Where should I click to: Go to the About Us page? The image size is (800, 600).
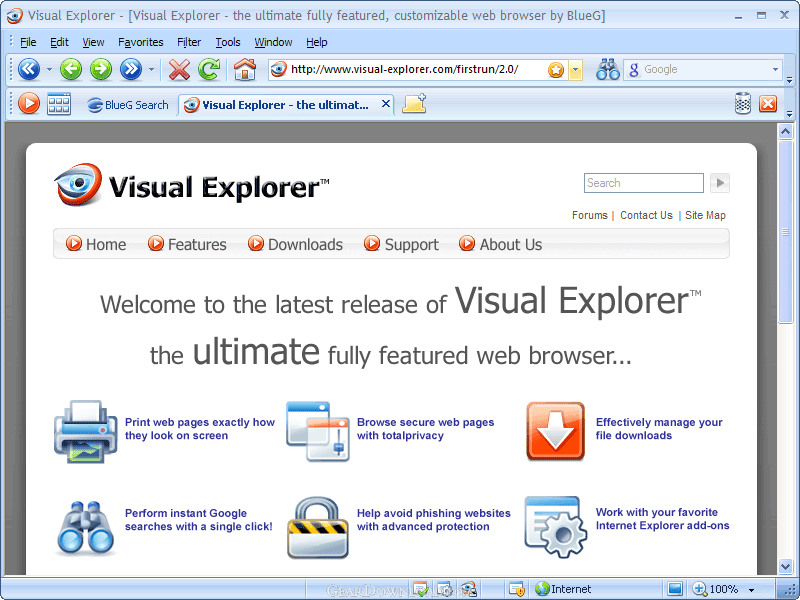click(x=501, y=244)
